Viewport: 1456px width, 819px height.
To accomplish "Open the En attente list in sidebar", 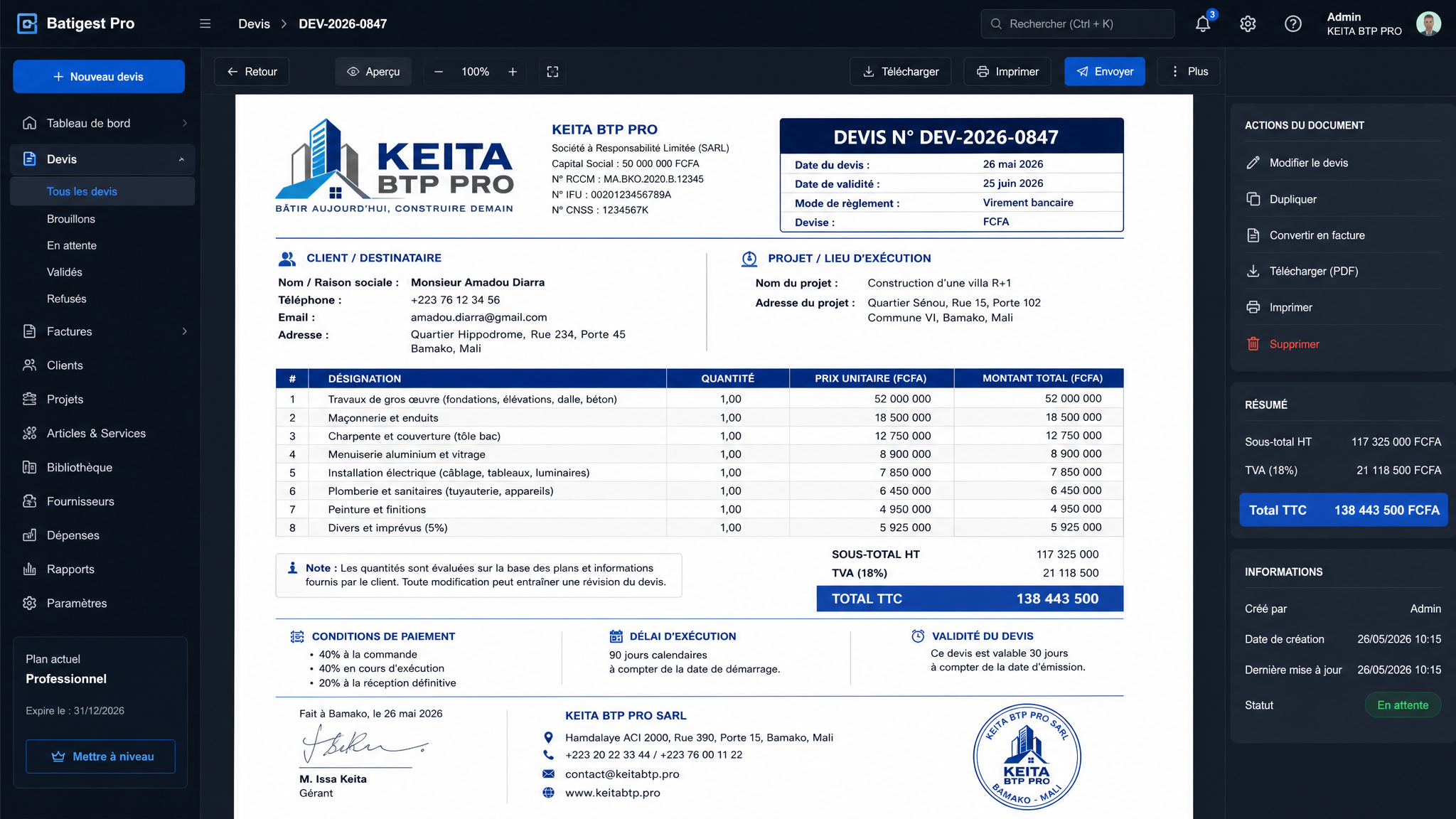I will (72, 245).
